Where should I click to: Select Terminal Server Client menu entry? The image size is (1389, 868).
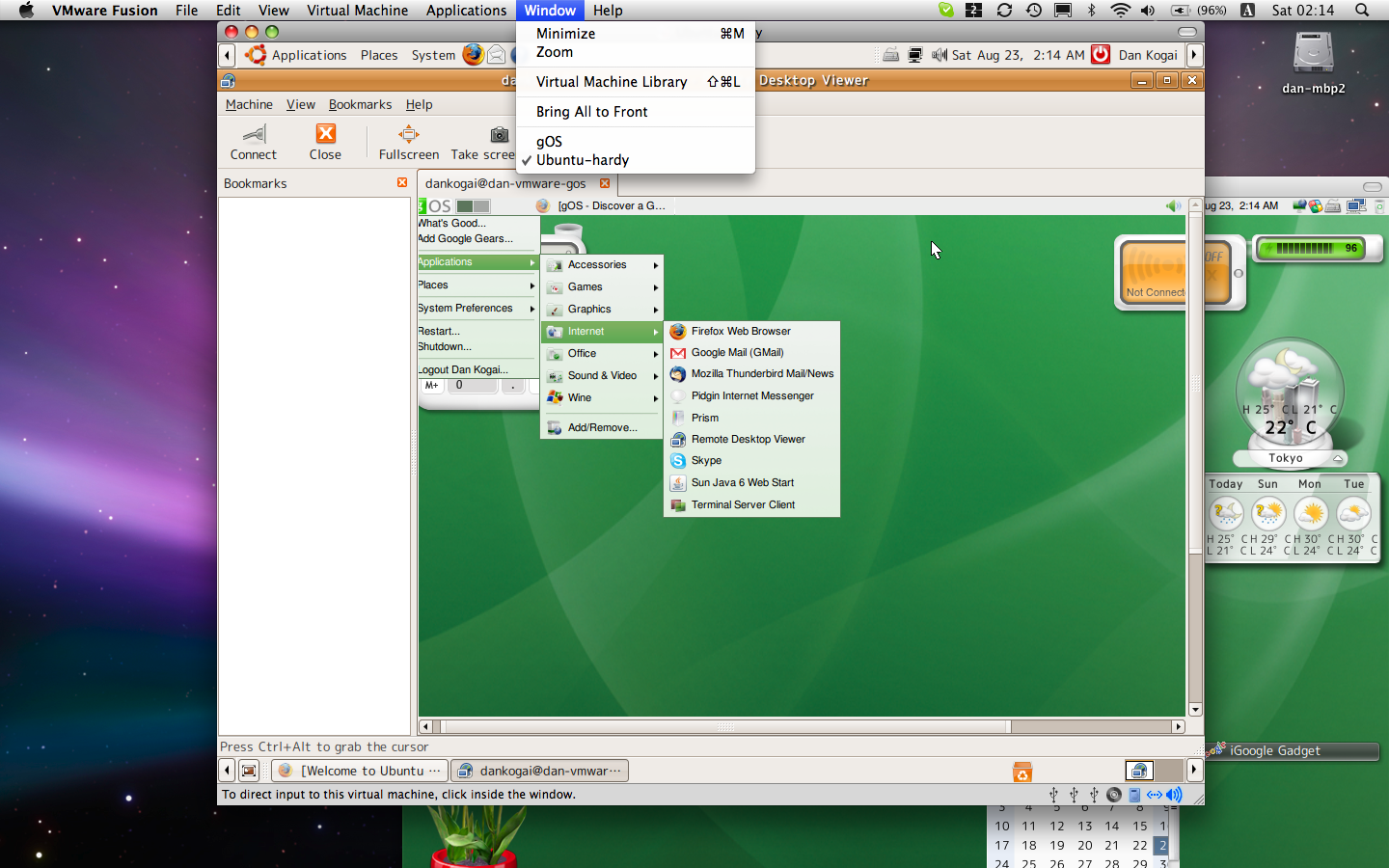click(751, 505)
